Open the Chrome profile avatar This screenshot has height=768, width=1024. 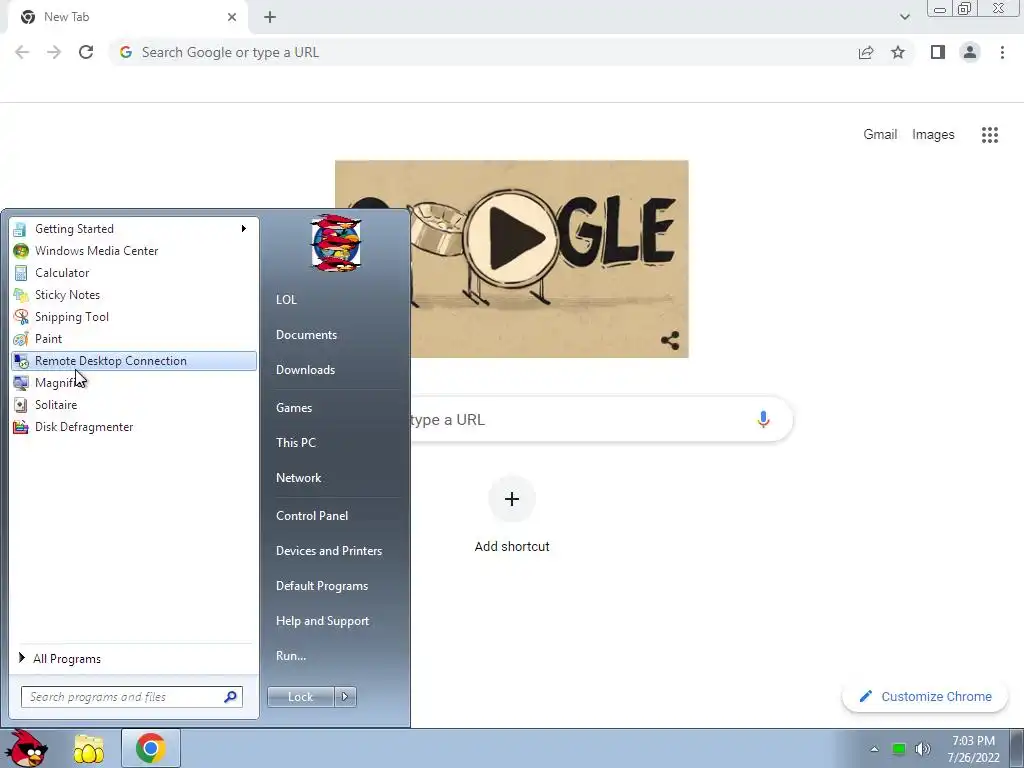(x=970, y=52)
